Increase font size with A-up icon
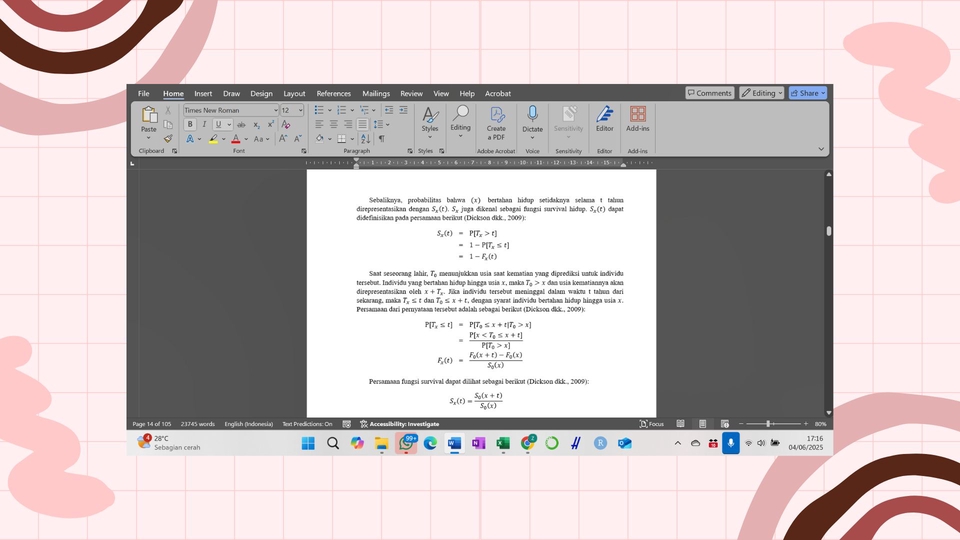 pyautogui.click(x=283, y=139)
